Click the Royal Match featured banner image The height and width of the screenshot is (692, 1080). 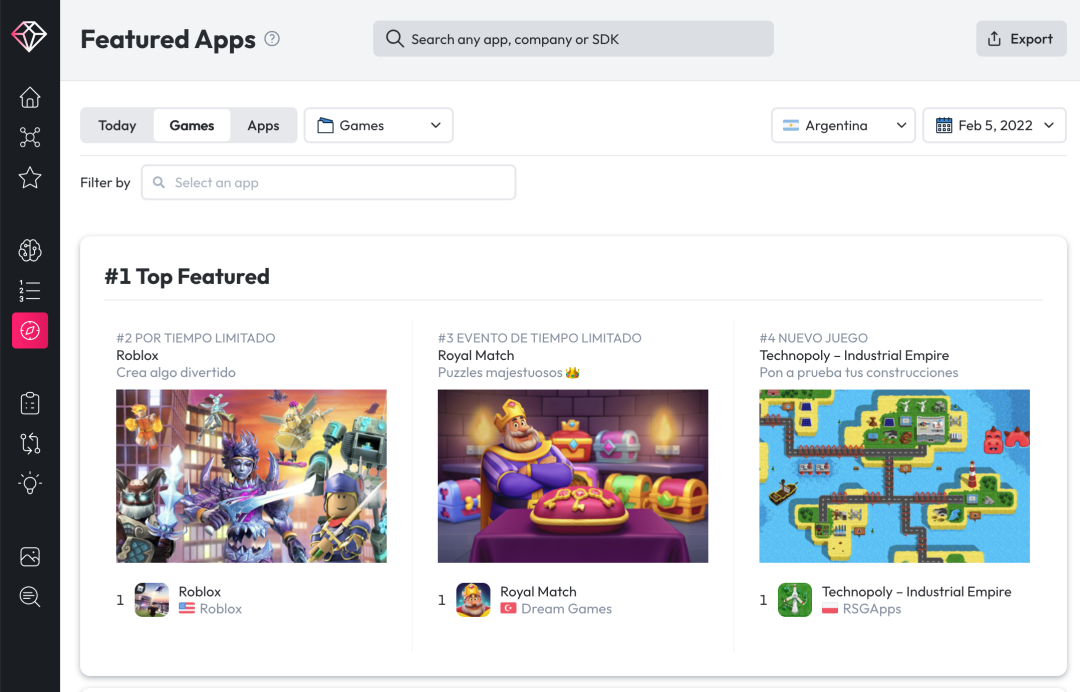click(573, 476)
